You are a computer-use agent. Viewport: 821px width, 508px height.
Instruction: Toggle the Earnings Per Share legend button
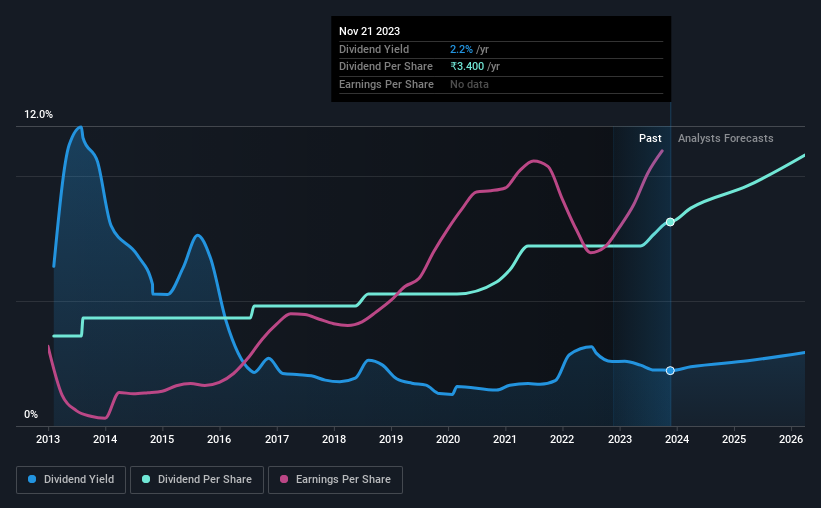335,480
